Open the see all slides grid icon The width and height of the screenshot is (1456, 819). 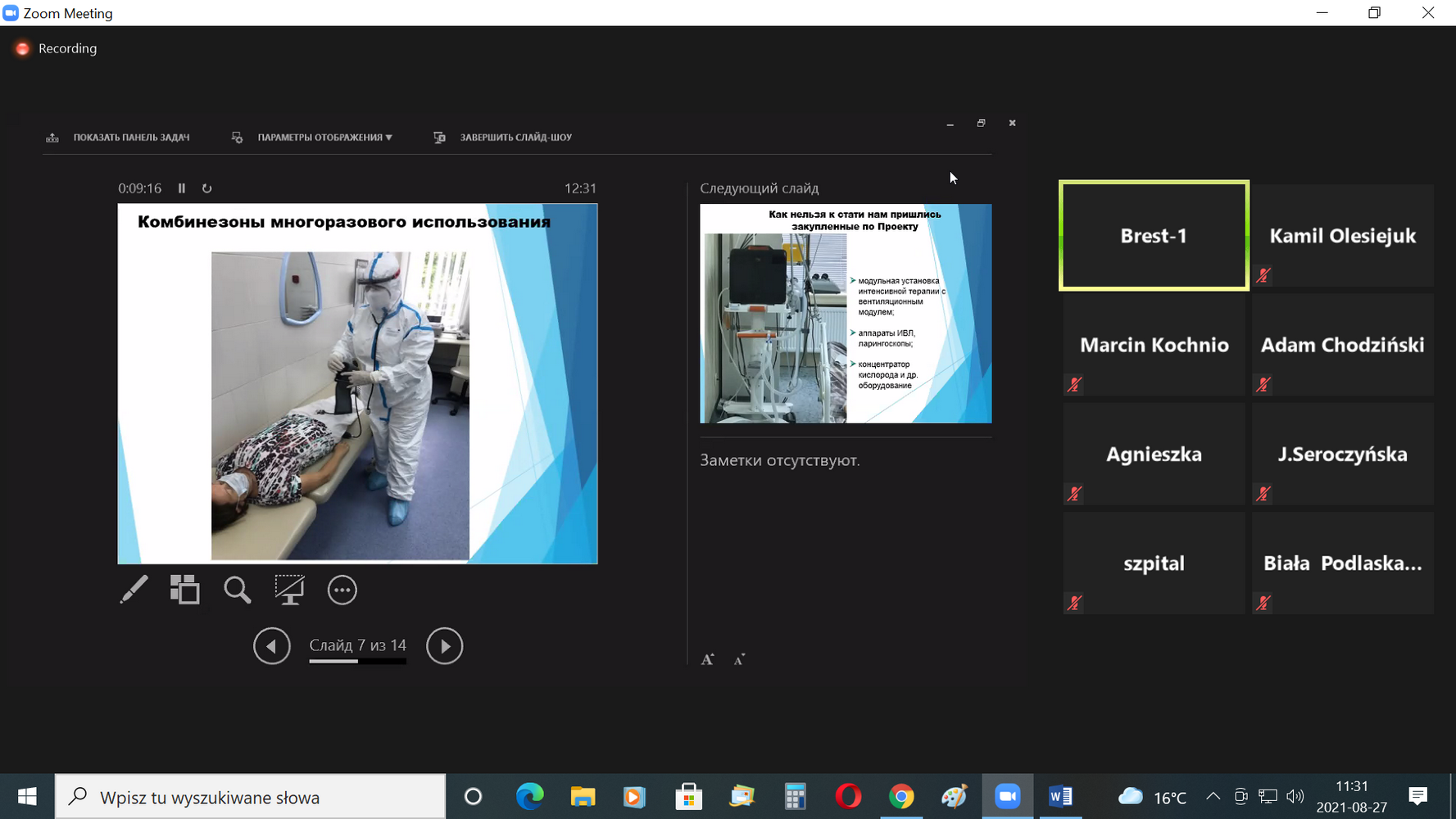tap(185, 590)
